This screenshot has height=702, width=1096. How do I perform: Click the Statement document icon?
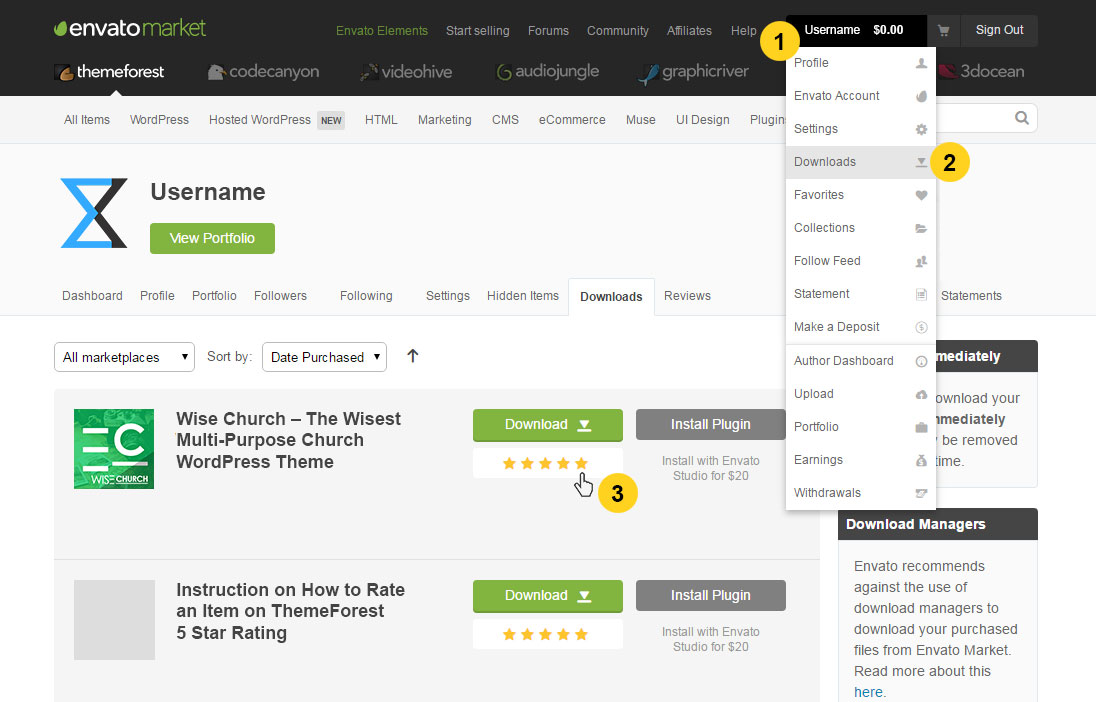[x=921, y=294]
